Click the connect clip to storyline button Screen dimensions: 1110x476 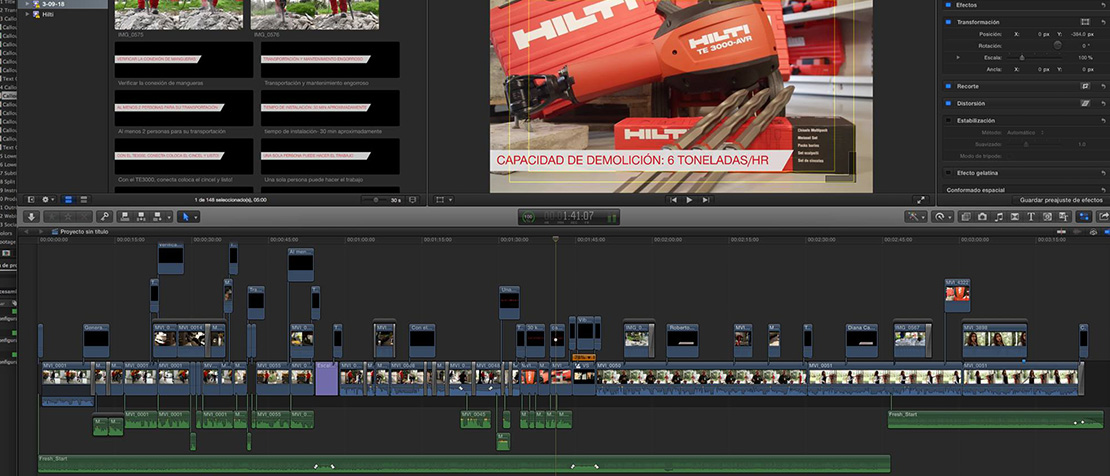(x=125, y=217)
